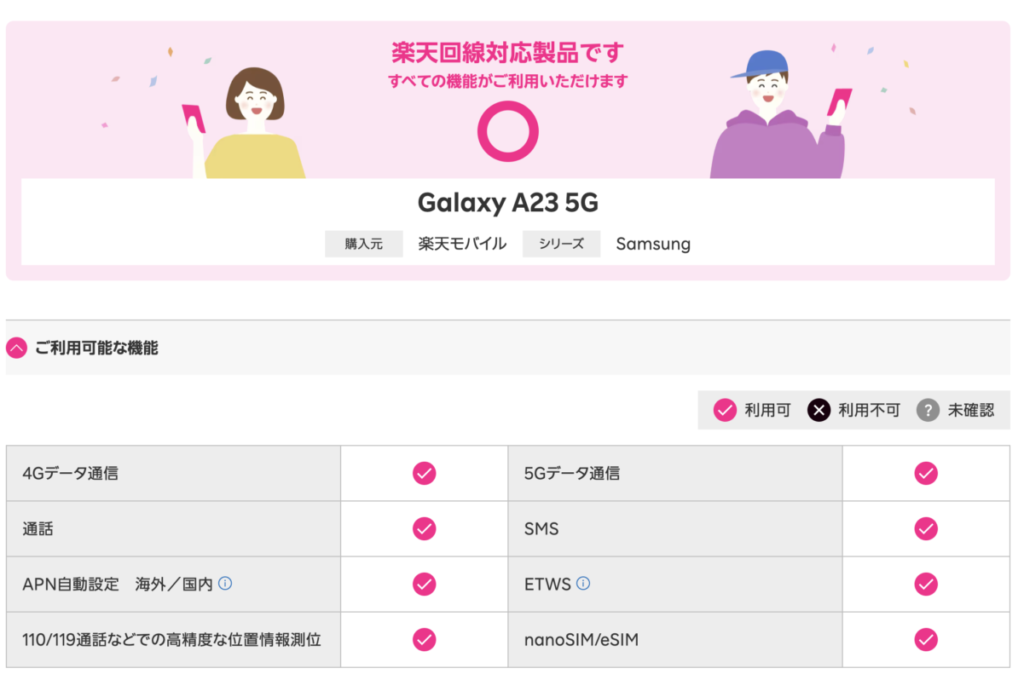This screenshot has height=680, width=1024.
Task: Click the すべての機能がご利用いただけます subtitle
Action: coord(508,81)
